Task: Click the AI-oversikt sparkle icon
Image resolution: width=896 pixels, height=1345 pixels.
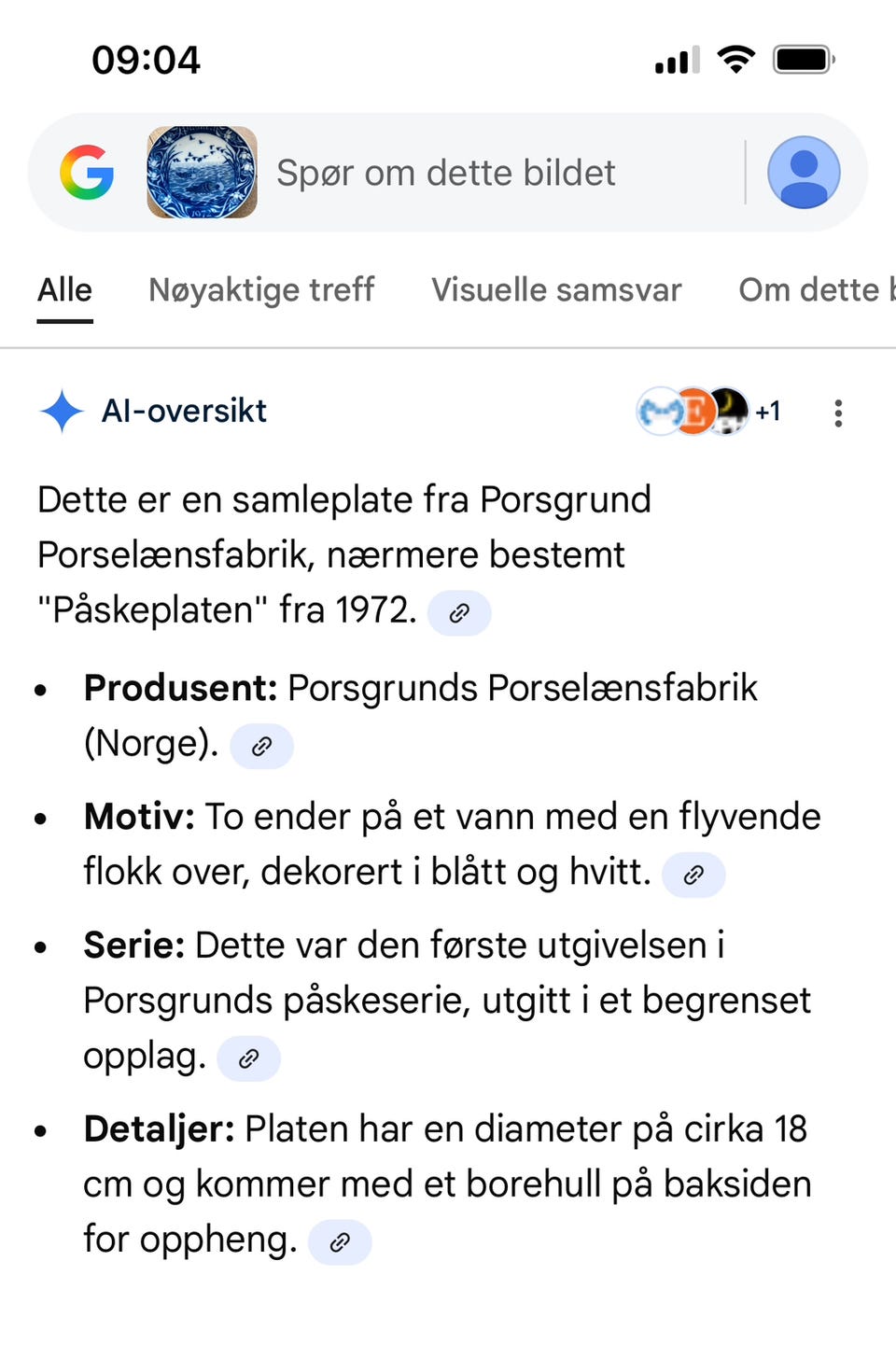Action: pyautogui.click(x=63, y=411)
